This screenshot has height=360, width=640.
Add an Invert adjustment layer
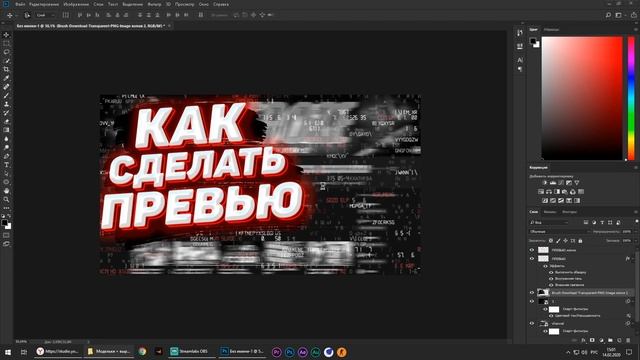click(x=545, y=200)
